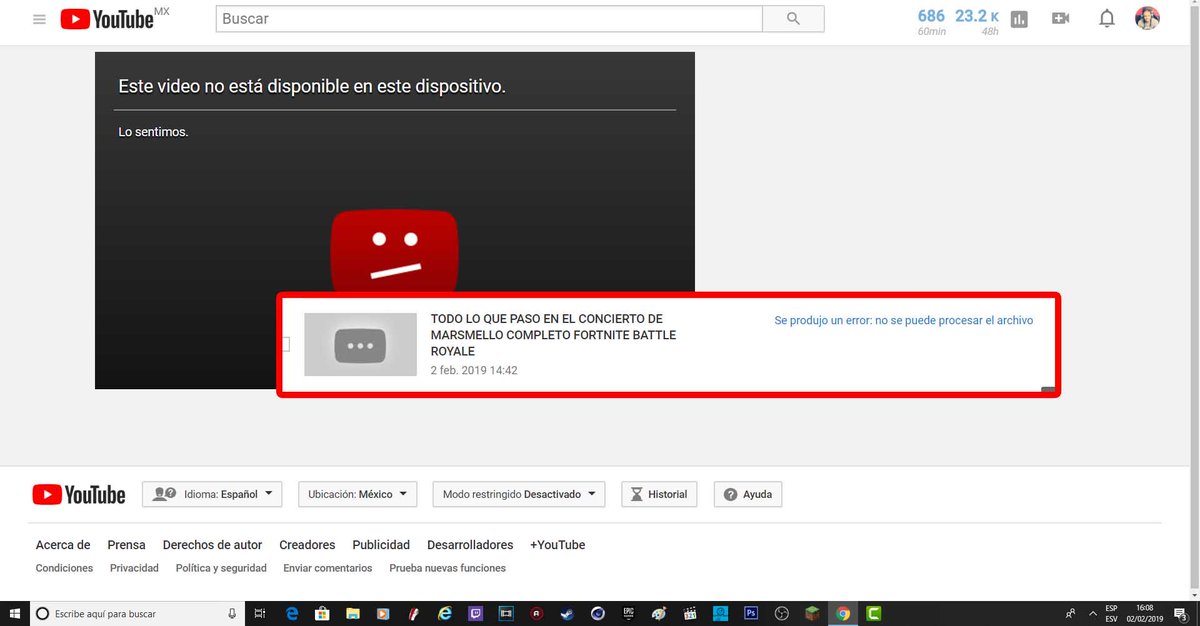Open the Windows Start menu

(14, 613)
